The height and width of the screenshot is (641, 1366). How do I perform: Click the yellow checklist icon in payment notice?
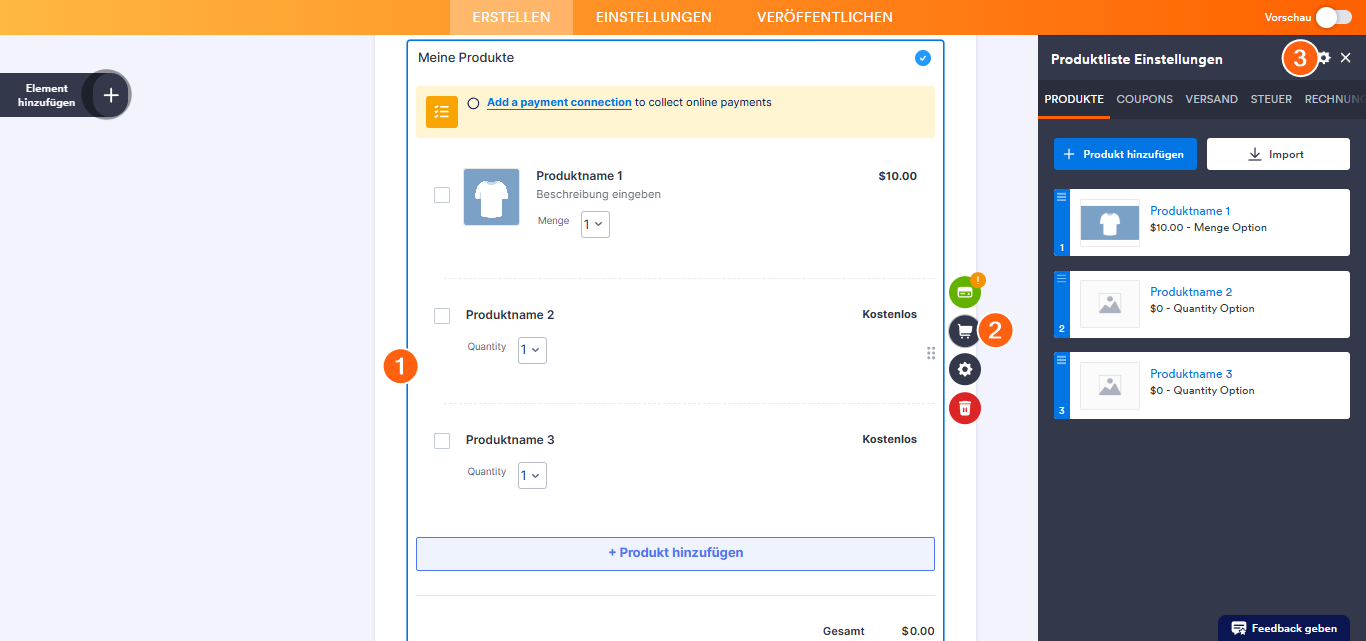coord(442,112)
